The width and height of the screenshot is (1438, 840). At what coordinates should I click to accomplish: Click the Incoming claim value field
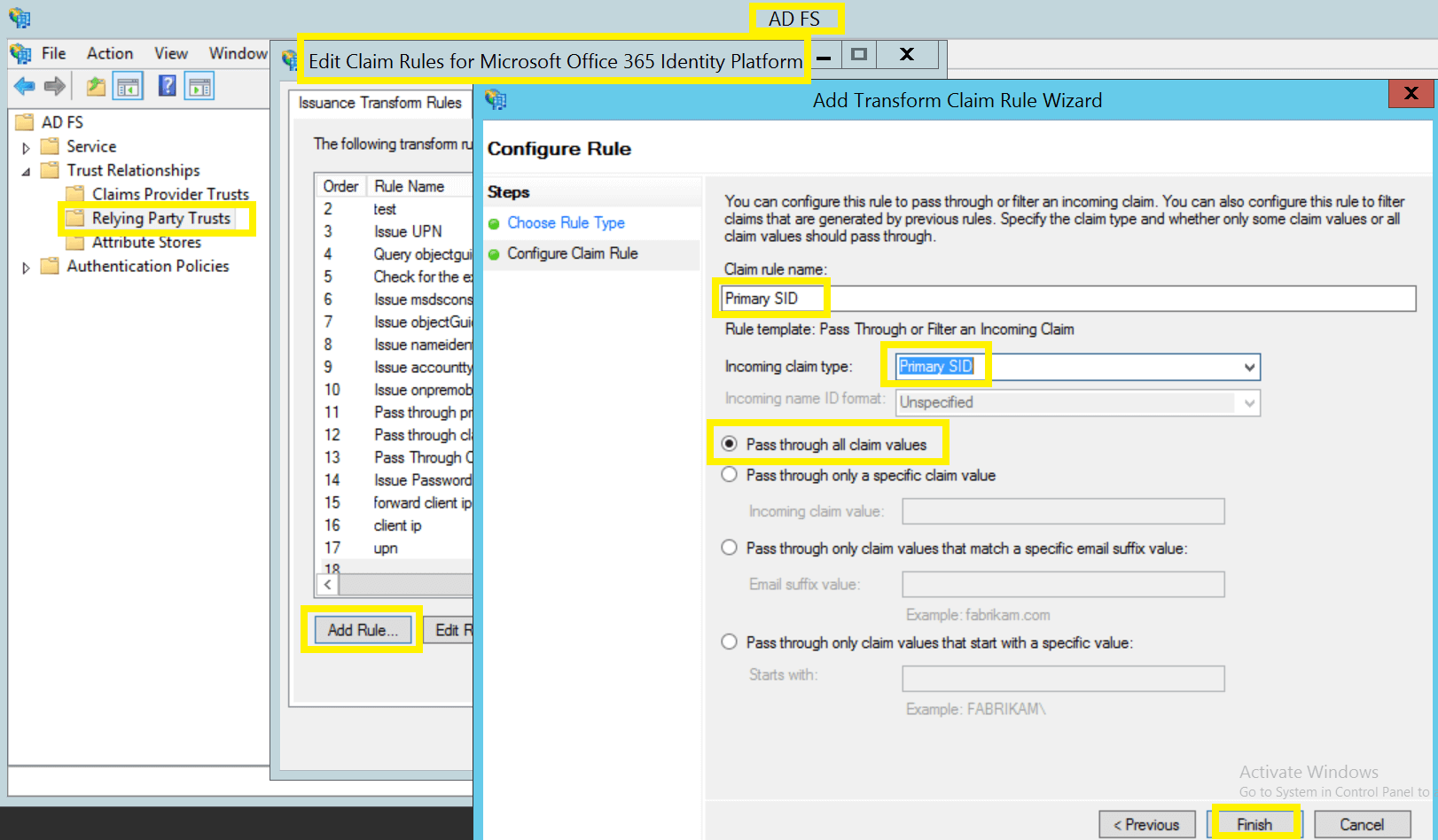tap(1063, 511)
